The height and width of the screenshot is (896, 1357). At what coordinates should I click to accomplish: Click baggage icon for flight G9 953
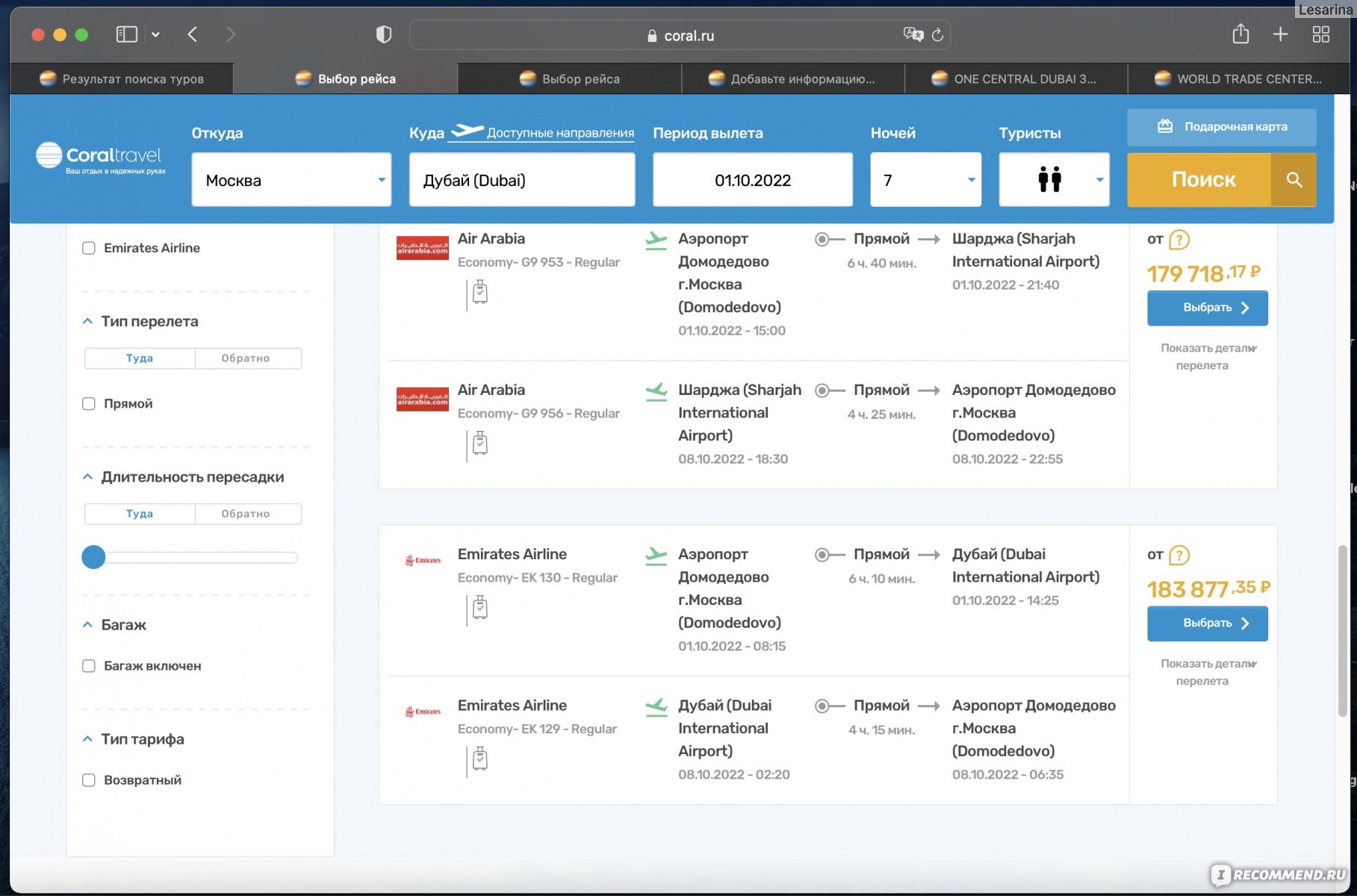click(x=479, y=292)
